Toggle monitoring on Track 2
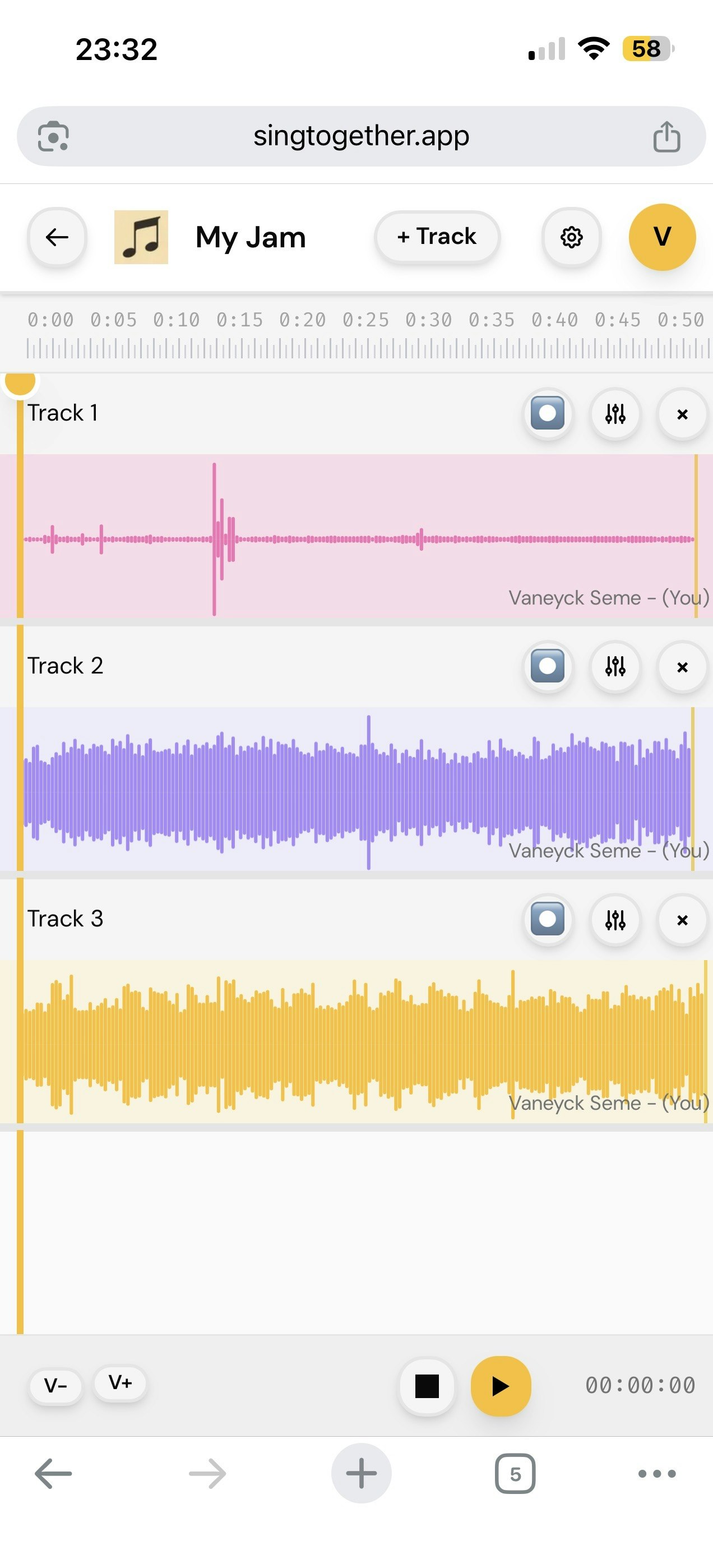Screen dimensions: 713x1568 tap(547, 667)
